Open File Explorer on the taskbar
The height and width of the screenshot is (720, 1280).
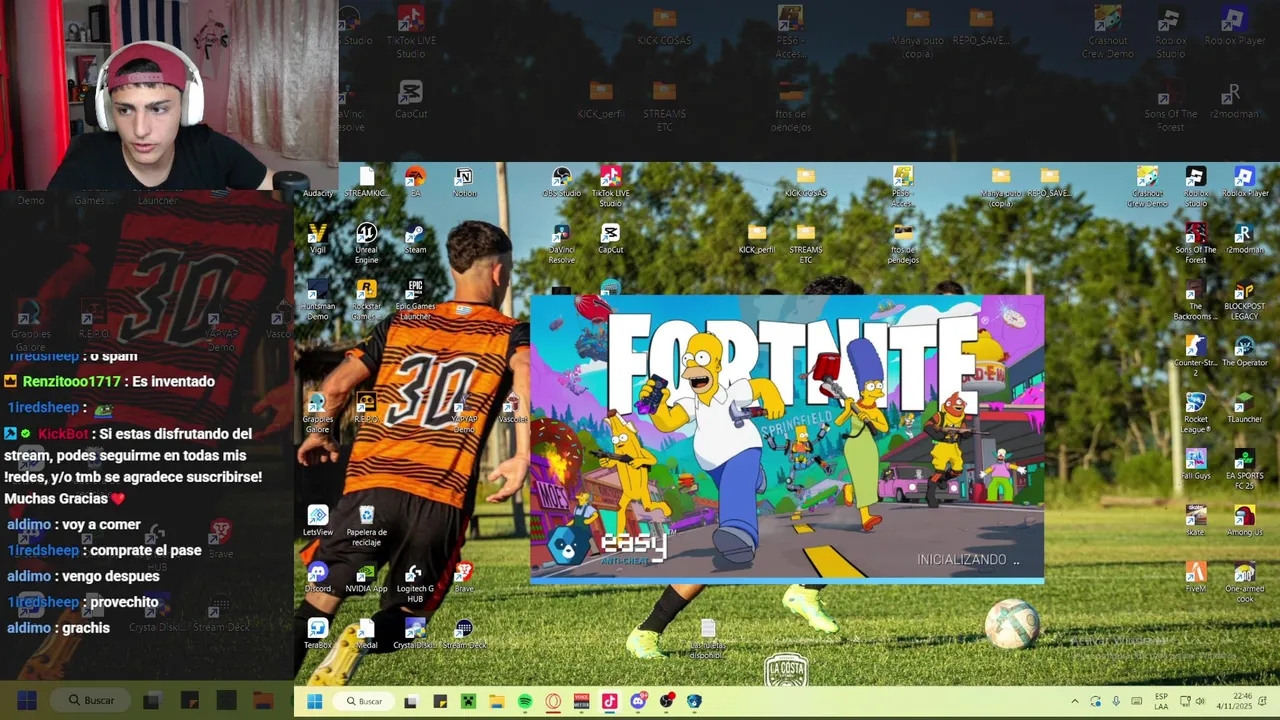click(x=497, y=702)
